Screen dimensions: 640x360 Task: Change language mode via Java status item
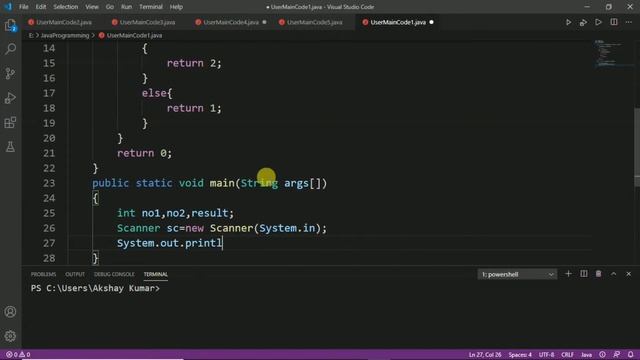click(587, 355)
